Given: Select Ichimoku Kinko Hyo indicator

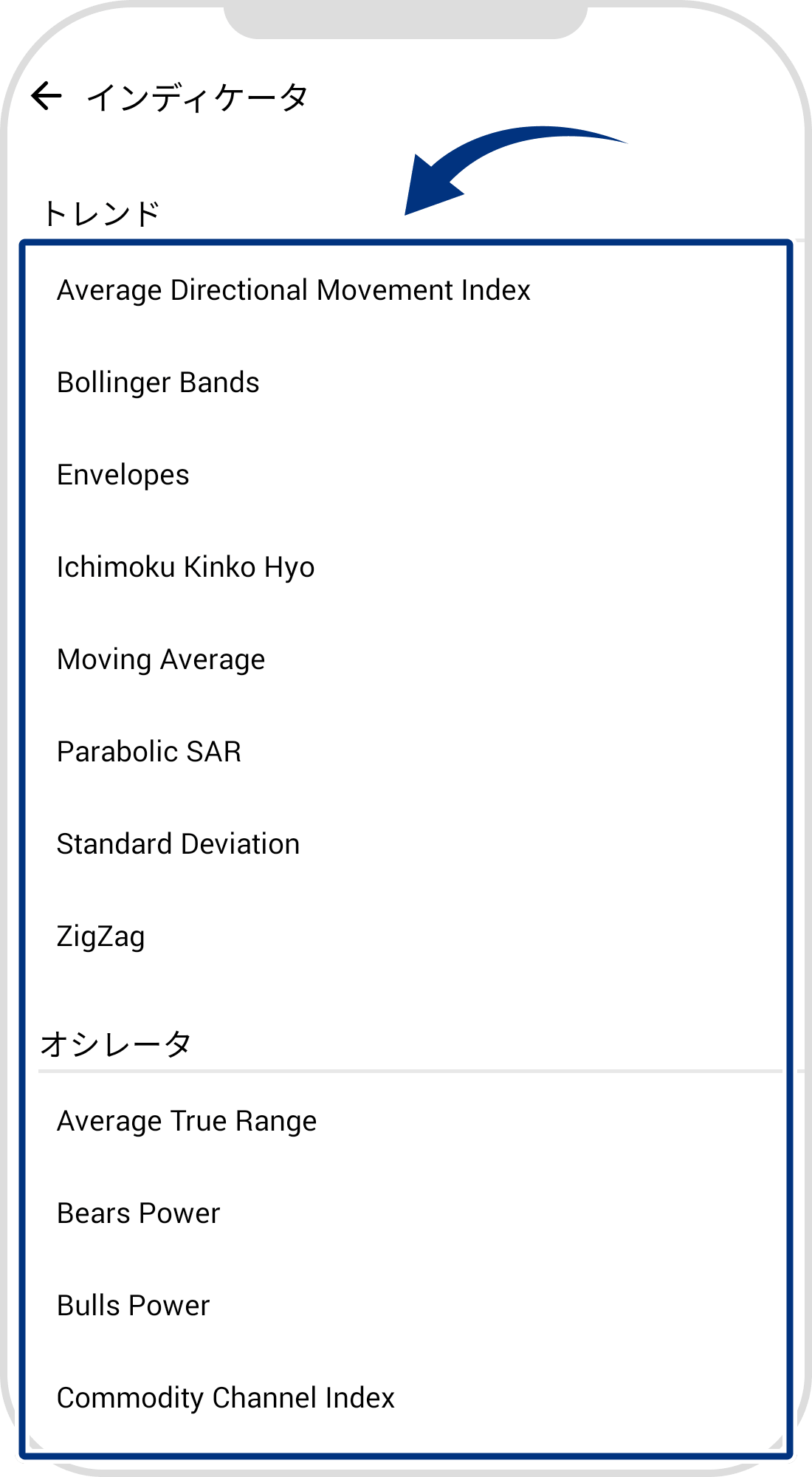Looking at the screenshot, I should [x=185, y=567].
